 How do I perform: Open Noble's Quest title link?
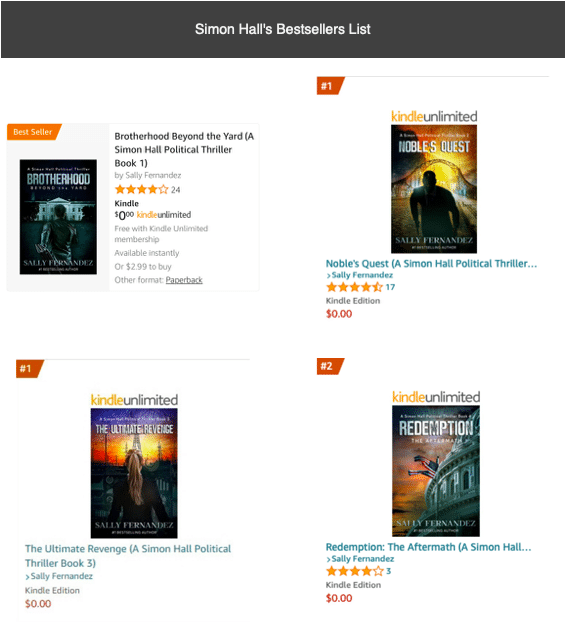pos(431,264)
